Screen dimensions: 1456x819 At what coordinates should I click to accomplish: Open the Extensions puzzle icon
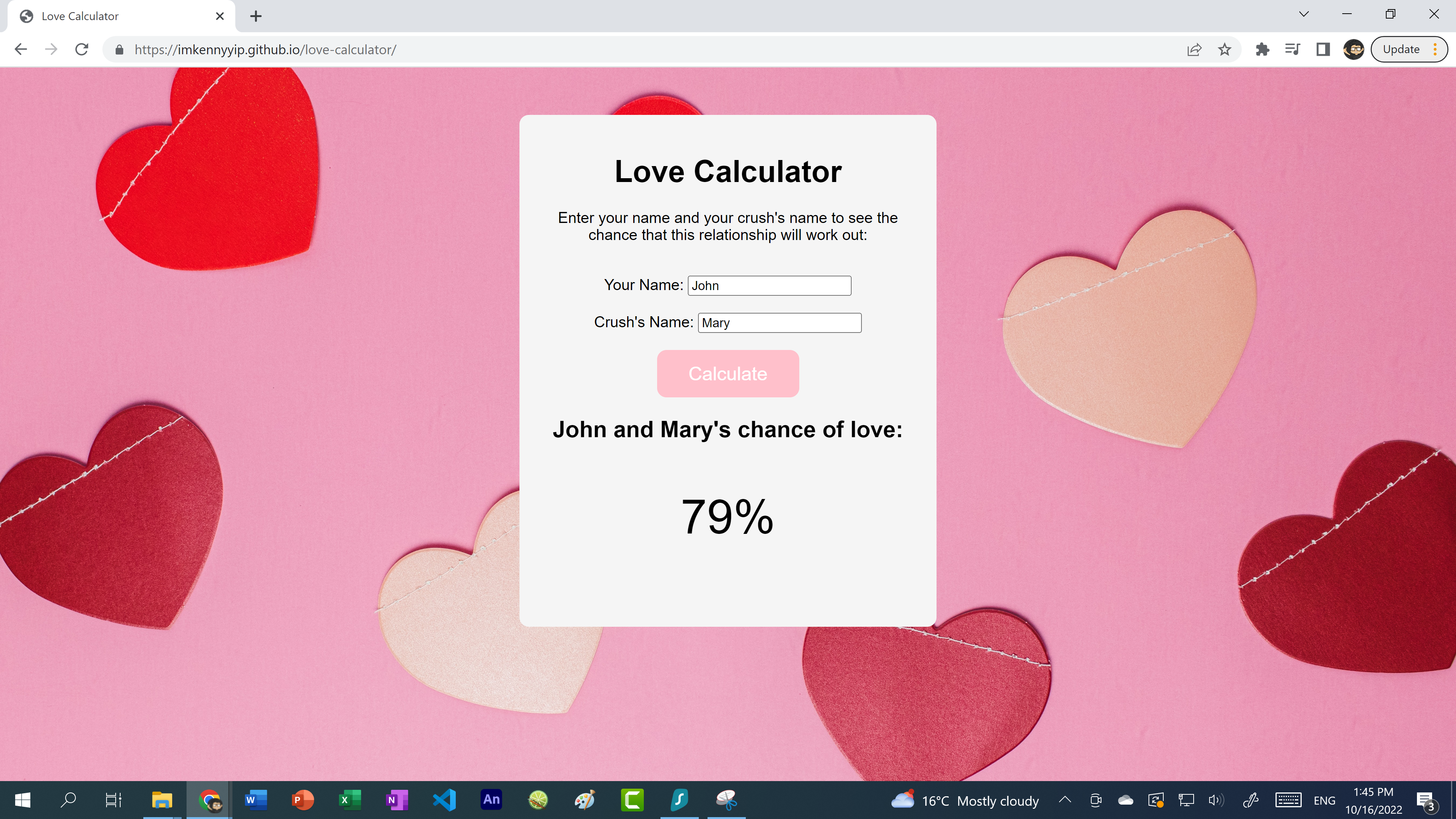1262,49
